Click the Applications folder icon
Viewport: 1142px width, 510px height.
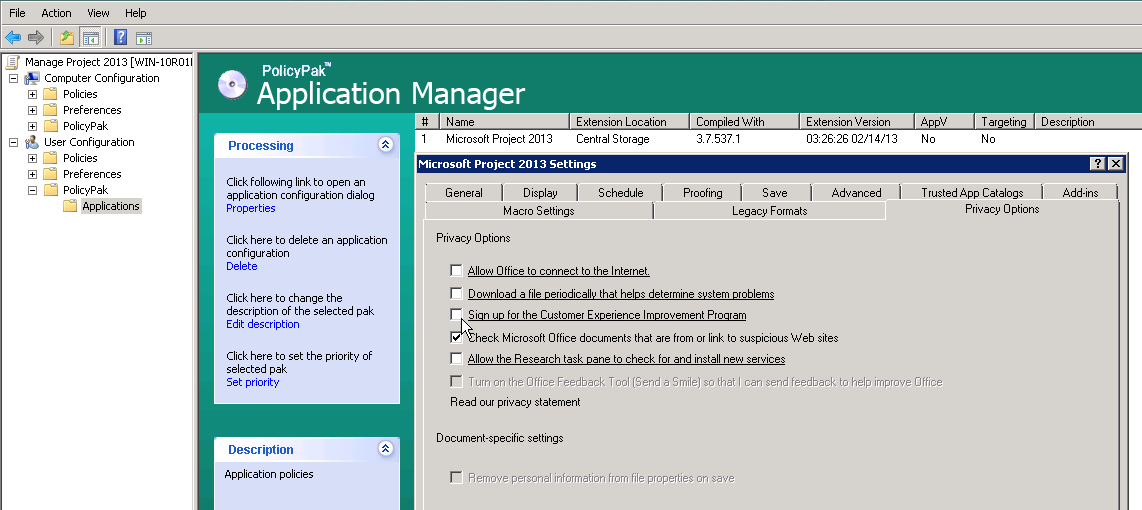click(x=70, y=206)
